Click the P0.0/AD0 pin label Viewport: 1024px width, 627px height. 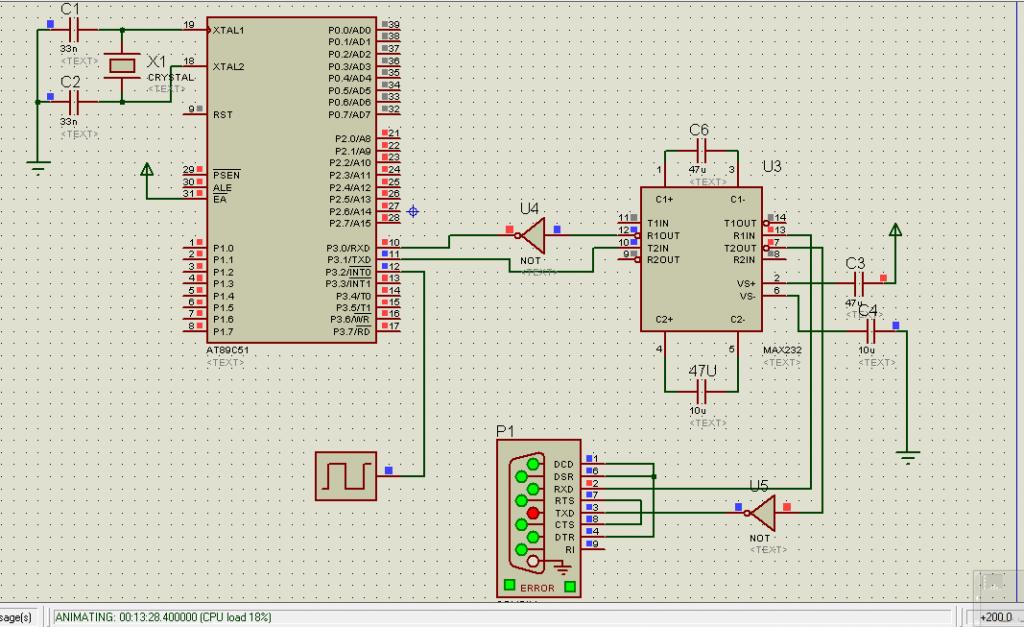coord(349,30)
